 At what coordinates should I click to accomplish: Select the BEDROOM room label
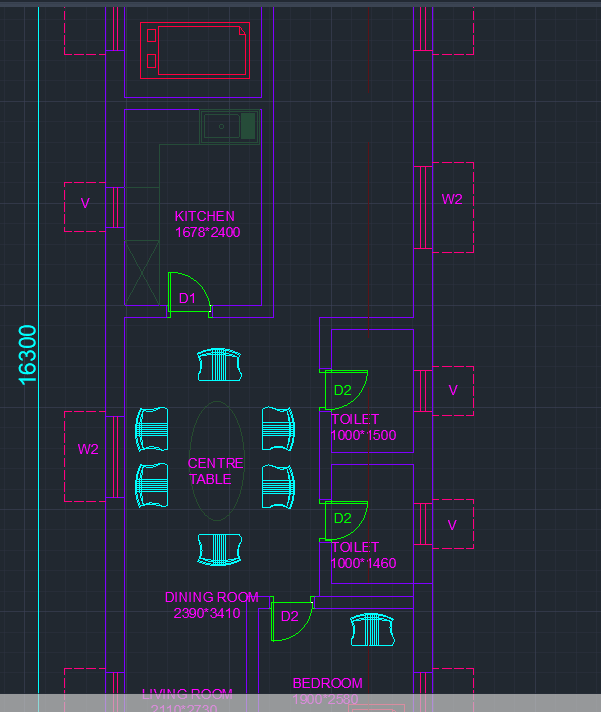328,683
